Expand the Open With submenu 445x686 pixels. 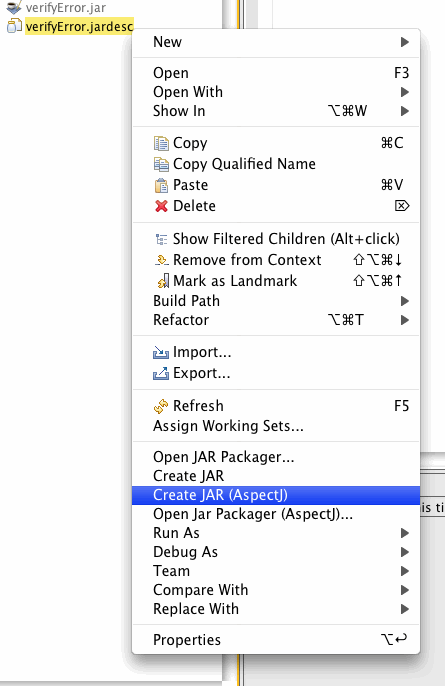[405, 92]
